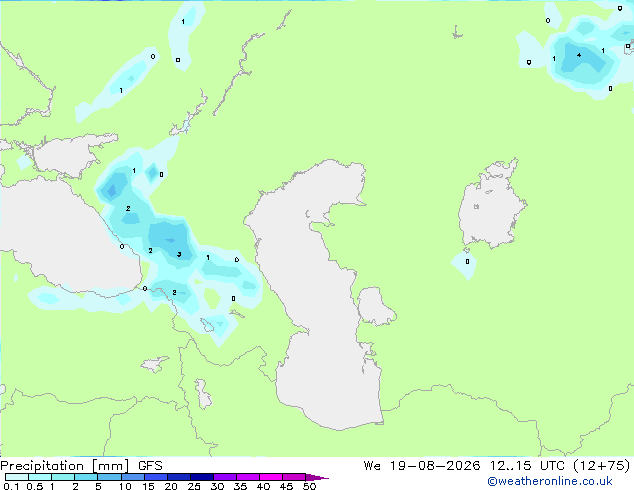Click the '0.5' legend scale label
Viewport: 634px width, 490px height.
point(35,486)
